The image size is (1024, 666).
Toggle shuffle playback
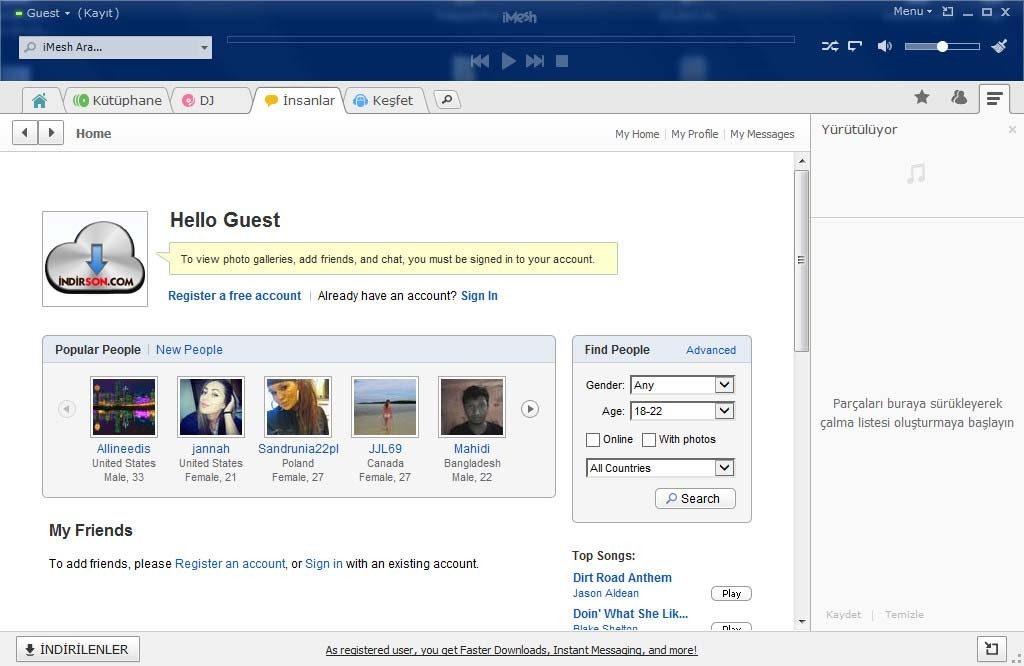(x=830, y=46)
